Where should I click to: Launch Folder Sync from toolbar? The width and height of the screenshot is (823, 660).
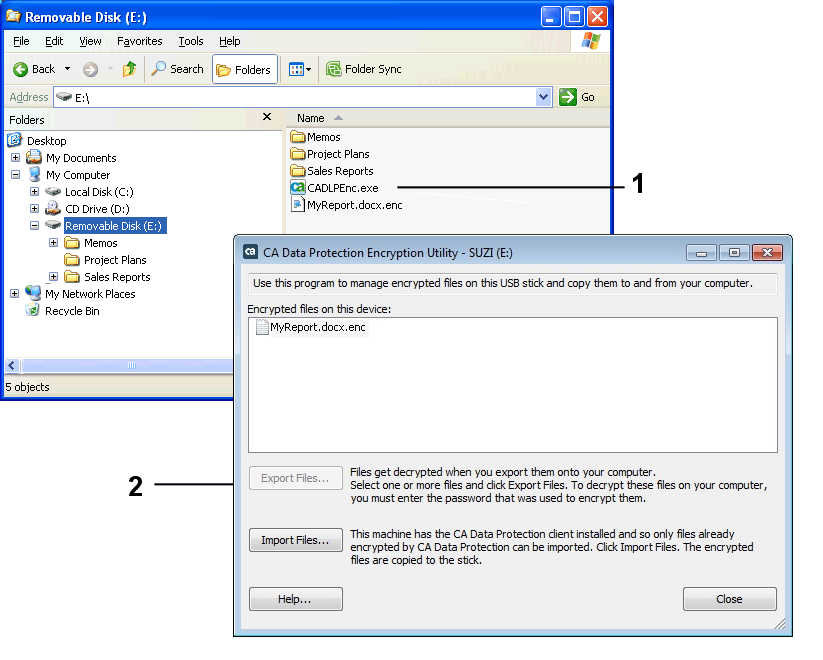364,69
